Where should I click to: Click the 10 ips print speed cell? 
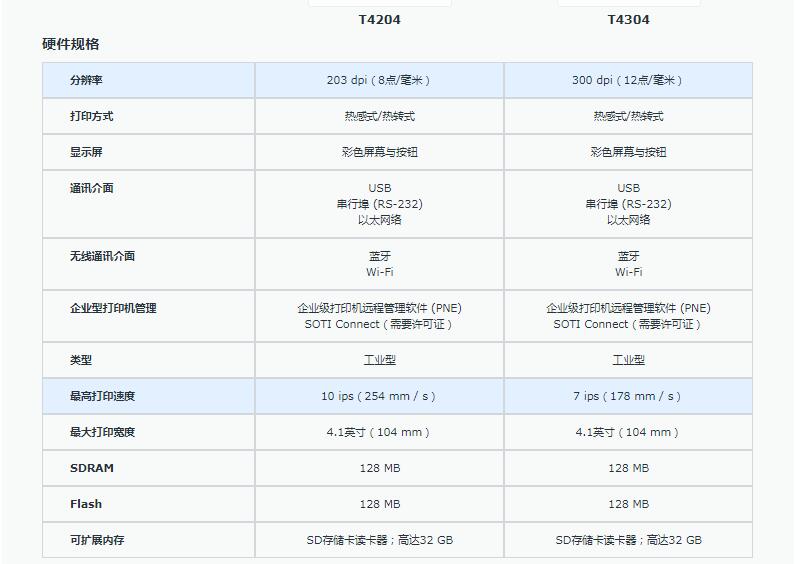tap(380, 396)
